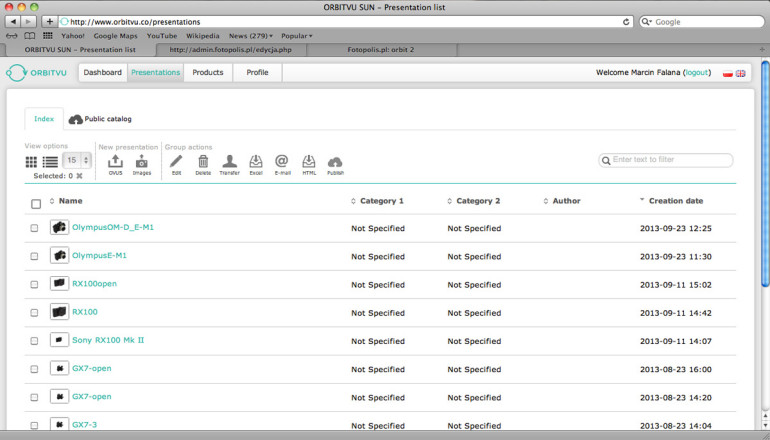Select the Index tab

pyautogui.click(x=44, y=119)
